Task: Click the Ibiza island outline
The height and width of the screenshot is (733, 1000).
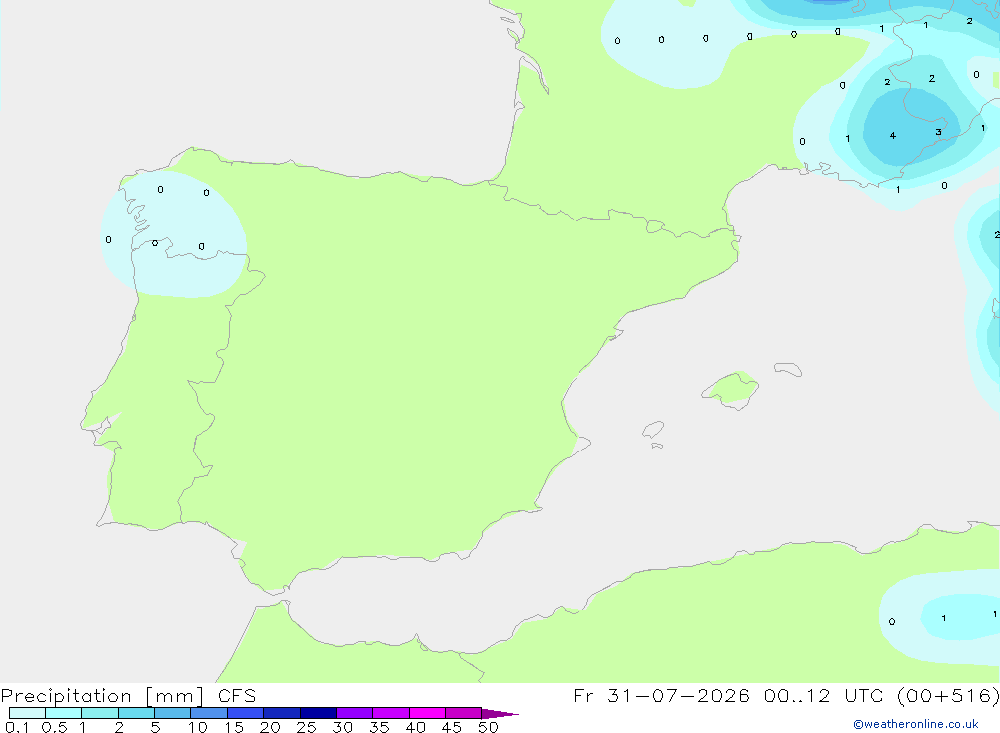Action: point(653,430)
